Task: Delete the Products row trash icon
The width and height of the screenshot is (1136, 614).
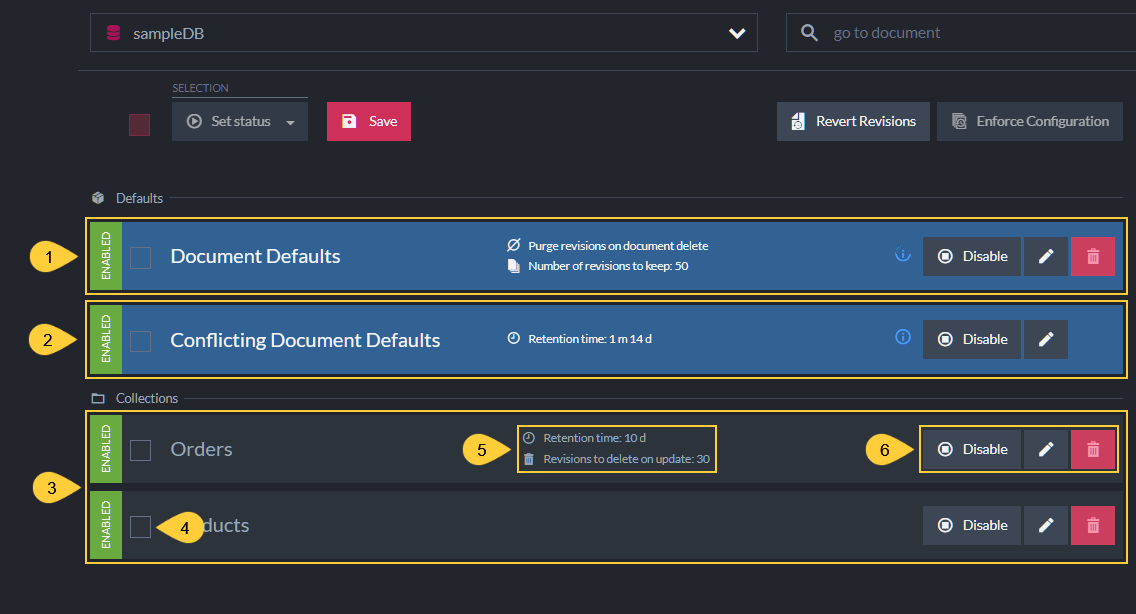Action: [x=1093, y=526]
